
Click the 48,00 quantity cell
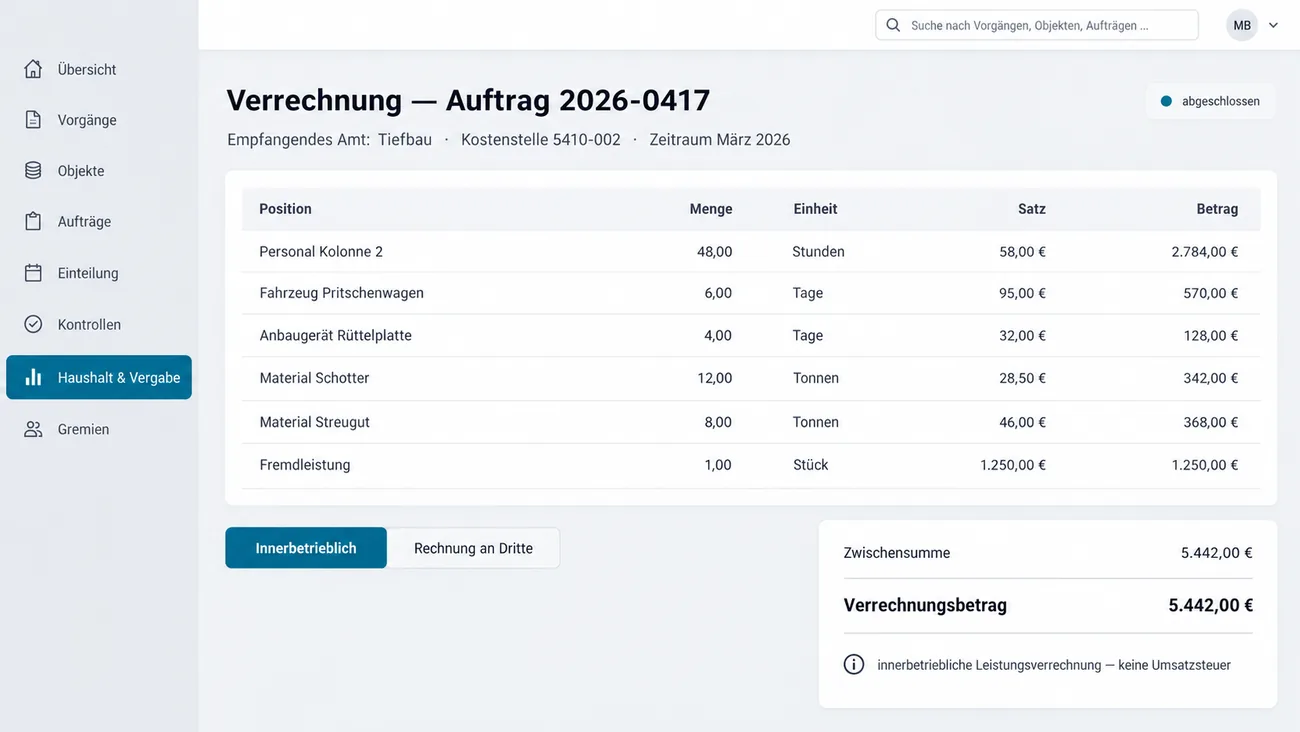[715, 251]
